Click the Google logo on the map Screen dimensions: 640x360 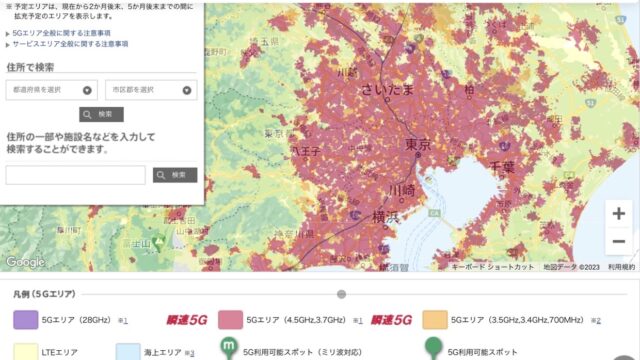pyautogui.click(x=25, y=262)
